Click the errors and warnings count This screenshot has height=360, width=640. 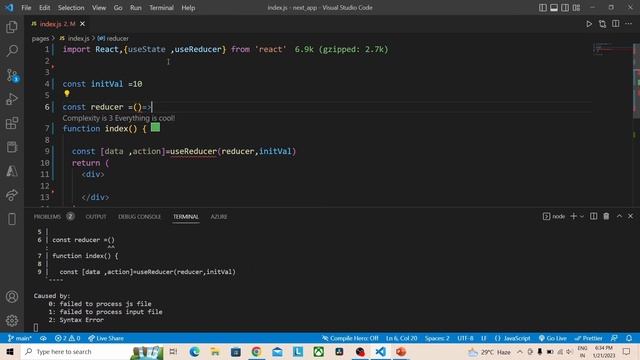(x=67, y=338)
